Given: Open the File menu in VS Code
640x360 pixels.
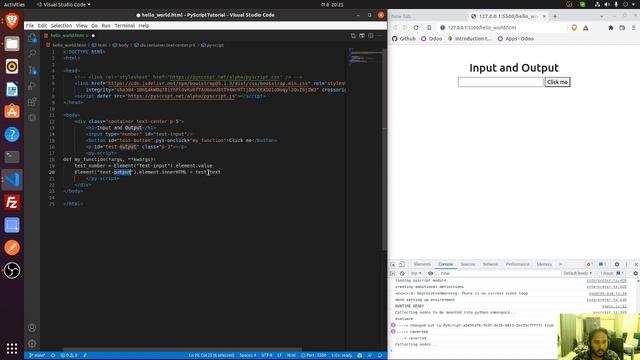Looking at the screenshot, I should coord(30,25).
